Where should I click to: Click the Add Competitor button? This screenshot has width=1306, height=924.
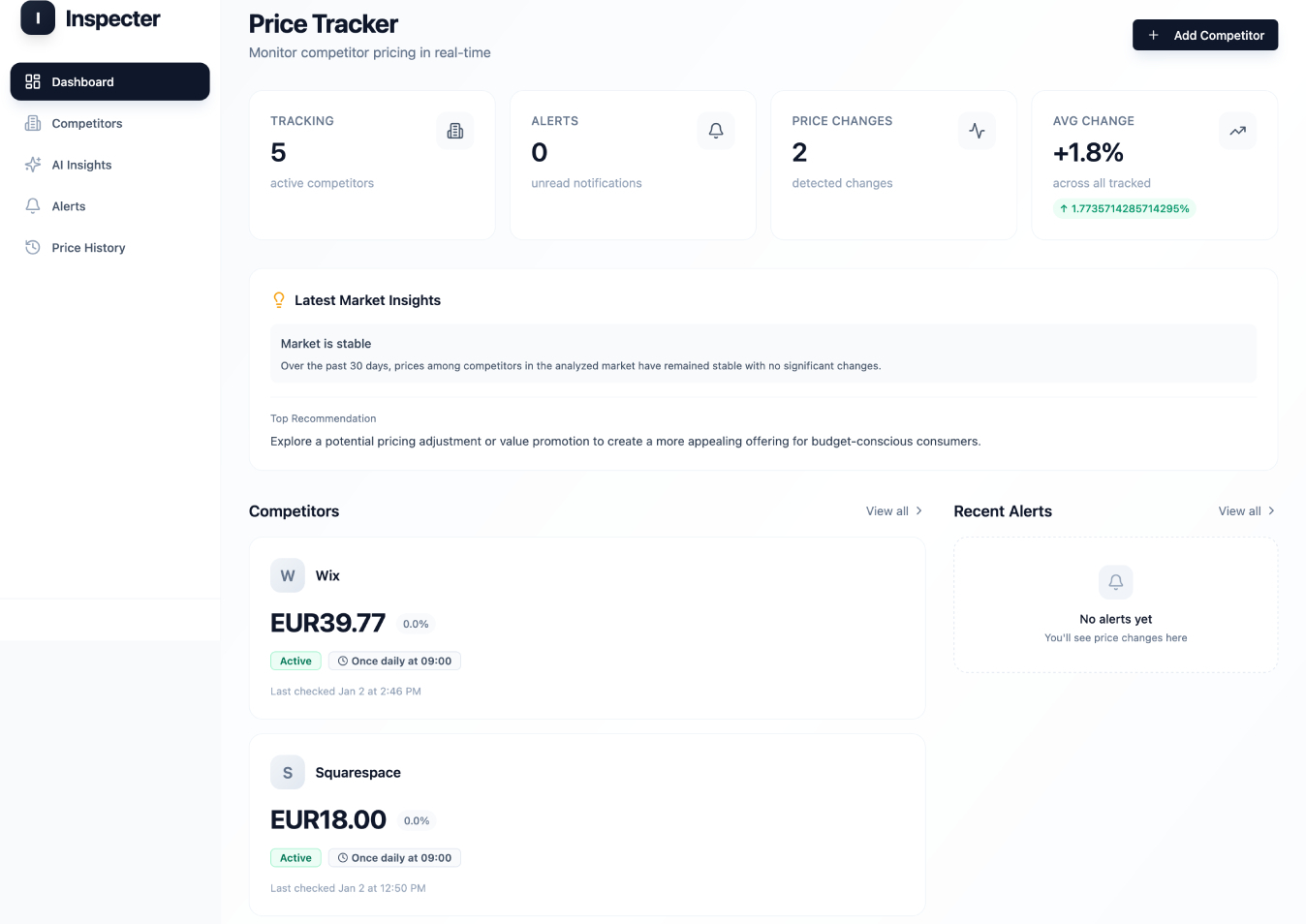point(1205,35)
